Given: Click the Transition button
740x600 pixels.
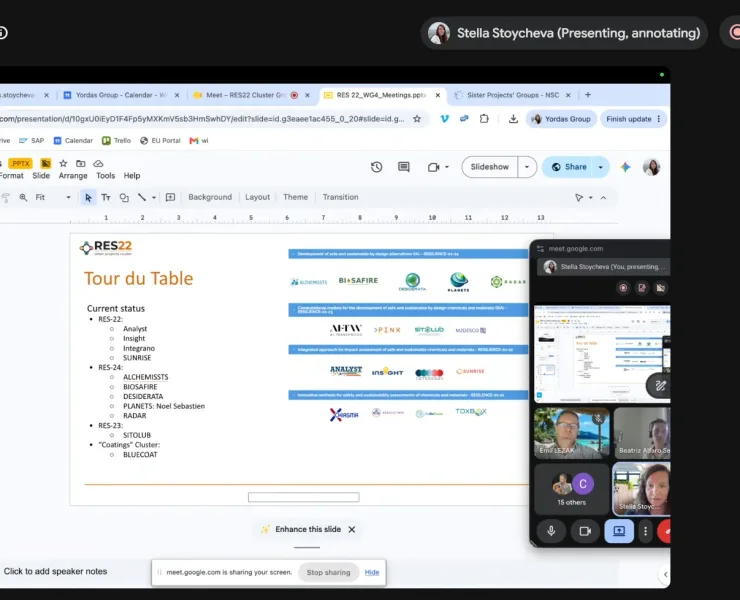Looking at the screenshot, I should (340, 197).
